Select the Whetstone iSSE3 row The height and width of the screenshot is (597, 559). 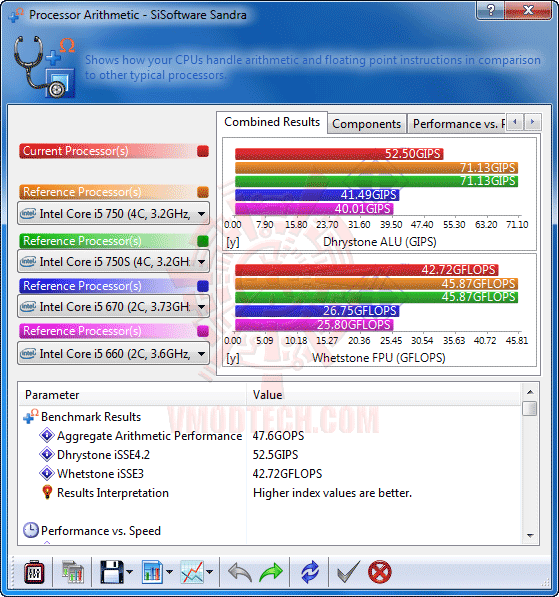coord(270,474)
